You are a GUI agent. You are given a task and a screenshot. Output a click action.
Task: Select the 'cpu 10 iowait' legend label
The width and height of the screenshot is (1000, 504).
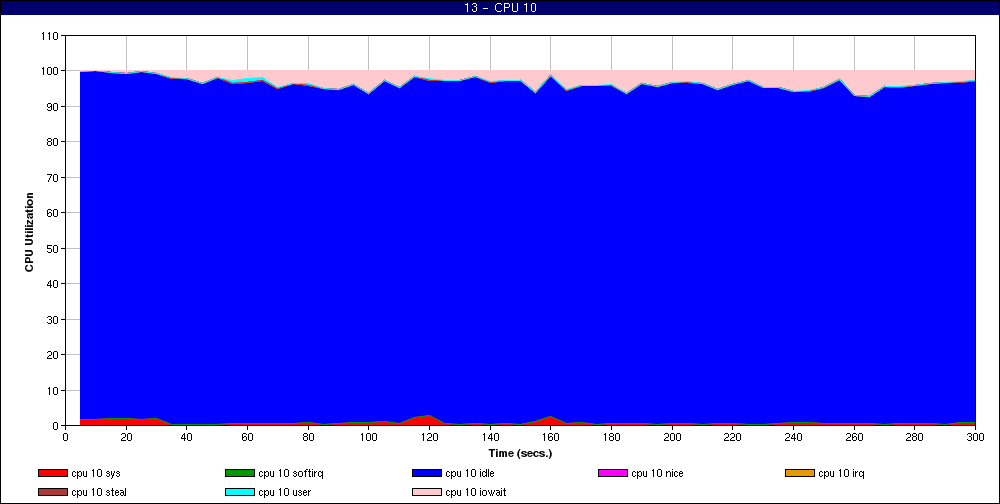tap(476, 493)
